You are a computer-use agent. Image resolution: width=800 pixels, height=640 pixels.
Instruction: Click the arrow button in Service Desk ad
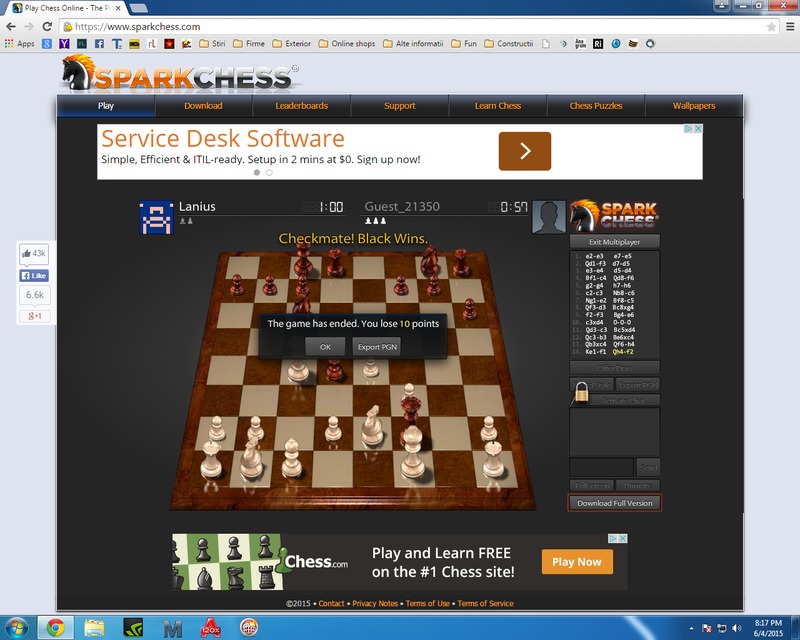[x=525, y=151]
